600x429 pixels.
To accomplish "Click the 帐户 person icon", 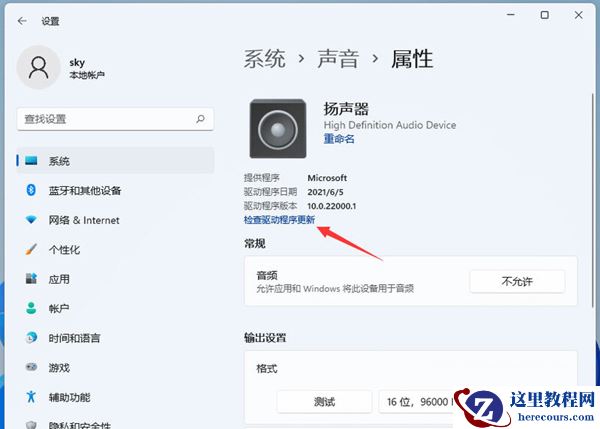I will (31, 308).
